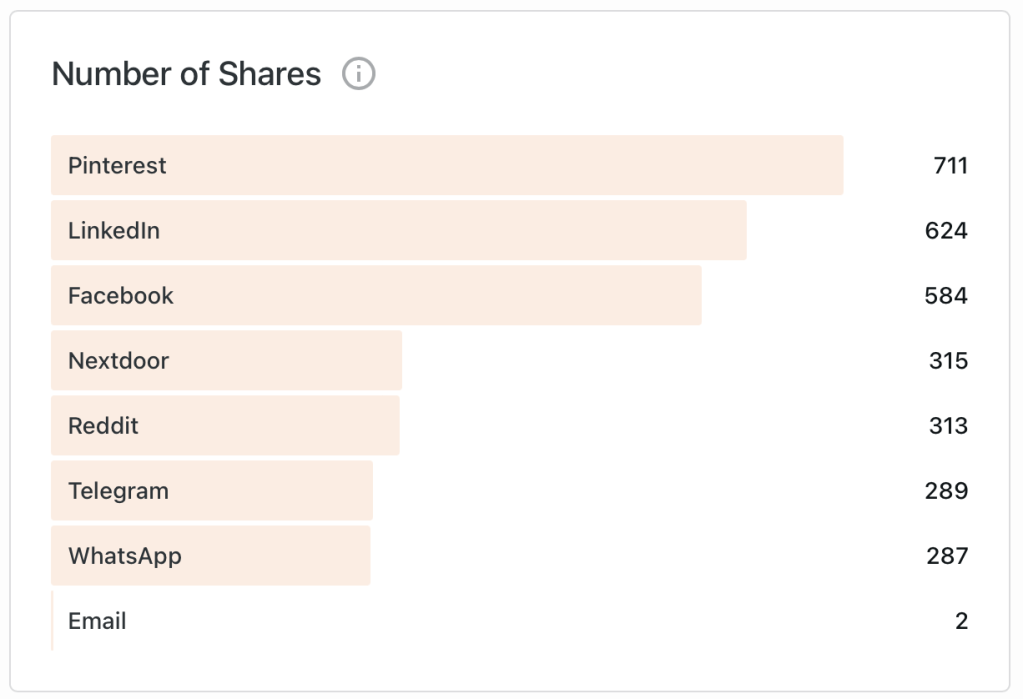The height and width of the screenshot is (699, 1023).
Task: Click the Pinterest label text
Action: point(117,165)
